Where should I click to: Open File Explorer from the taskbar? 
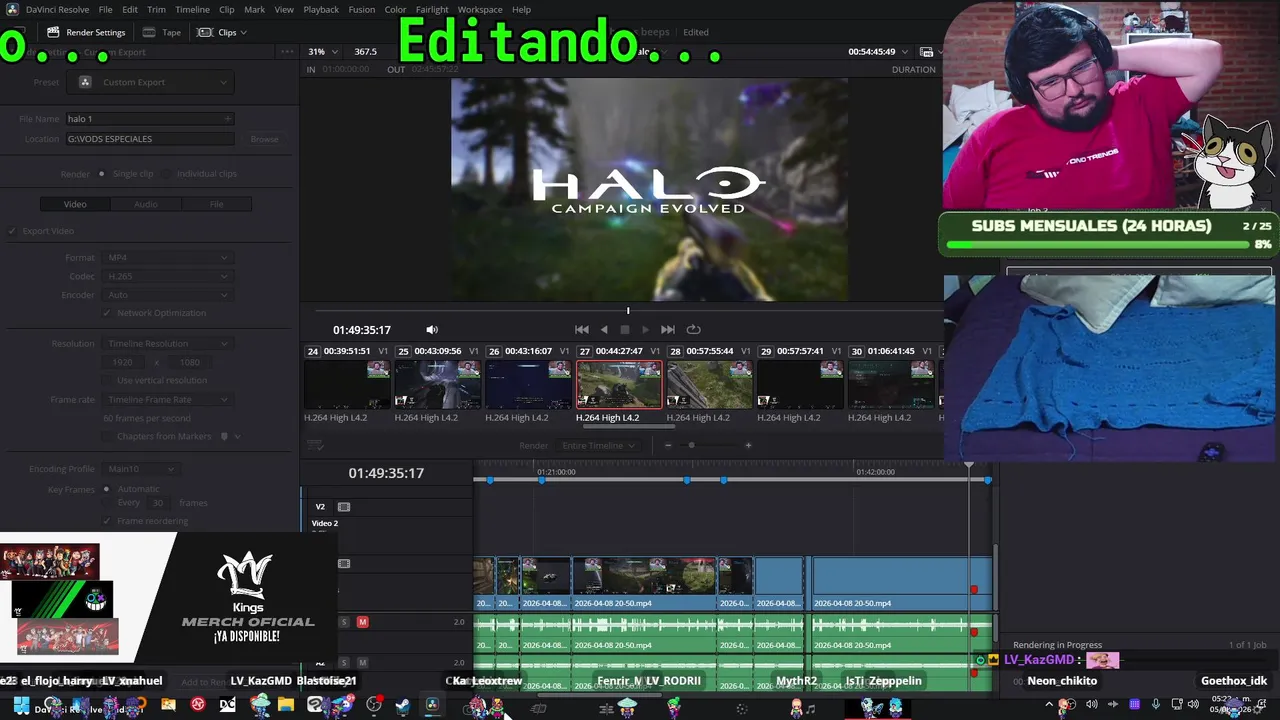286,706
